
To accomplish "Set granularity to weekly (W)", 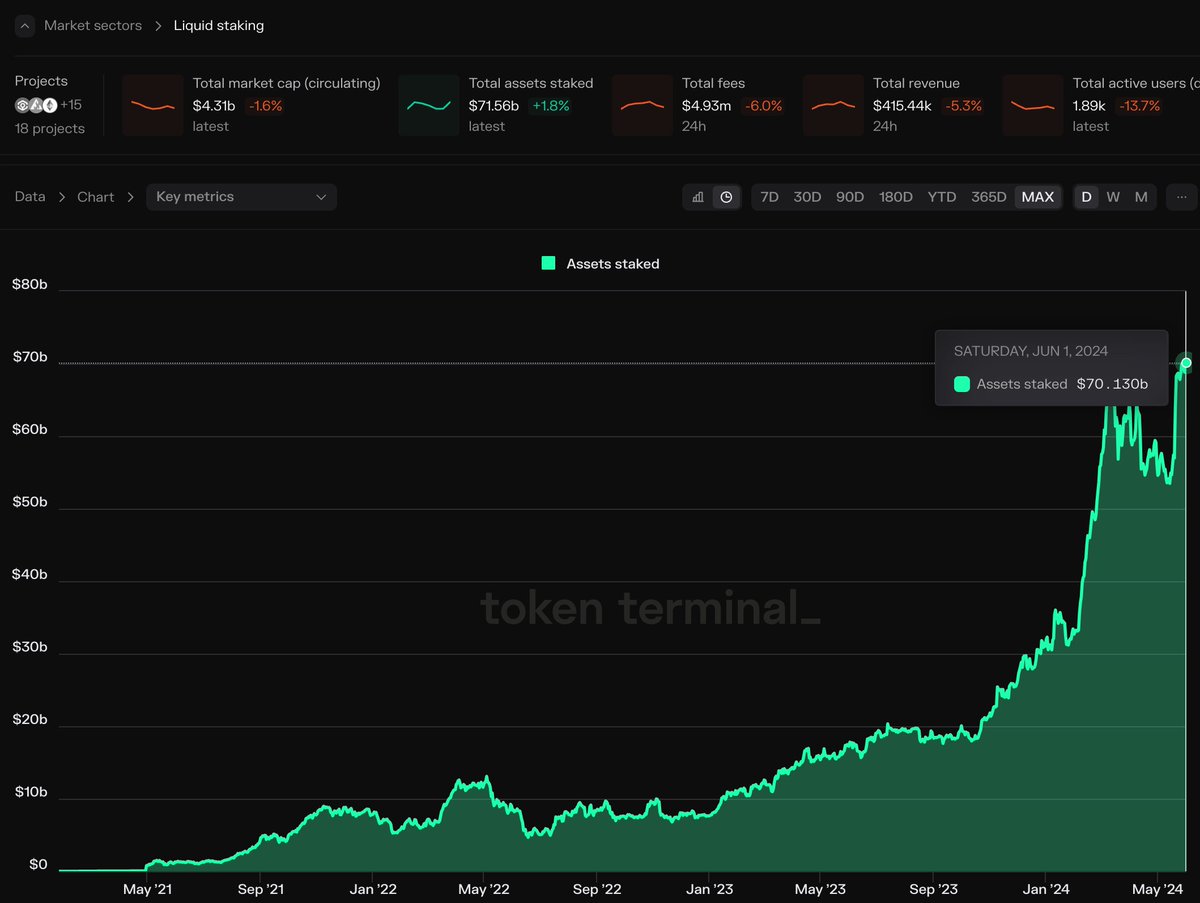I will [1113, 197].
